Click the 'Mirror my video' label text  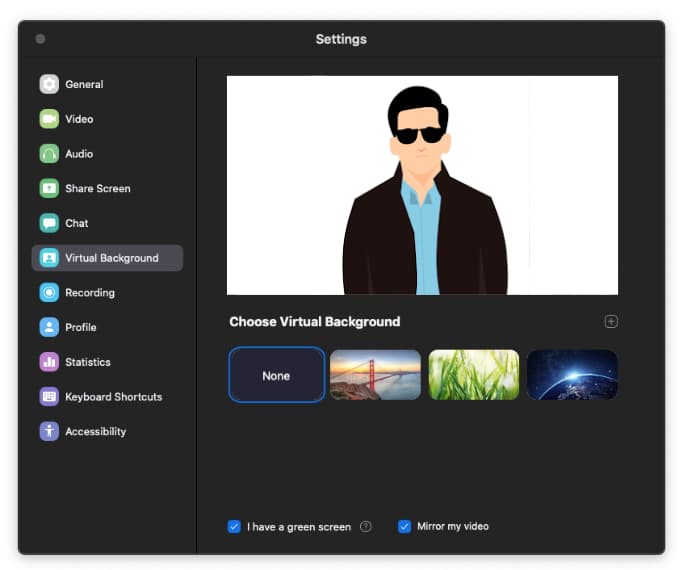453,526
